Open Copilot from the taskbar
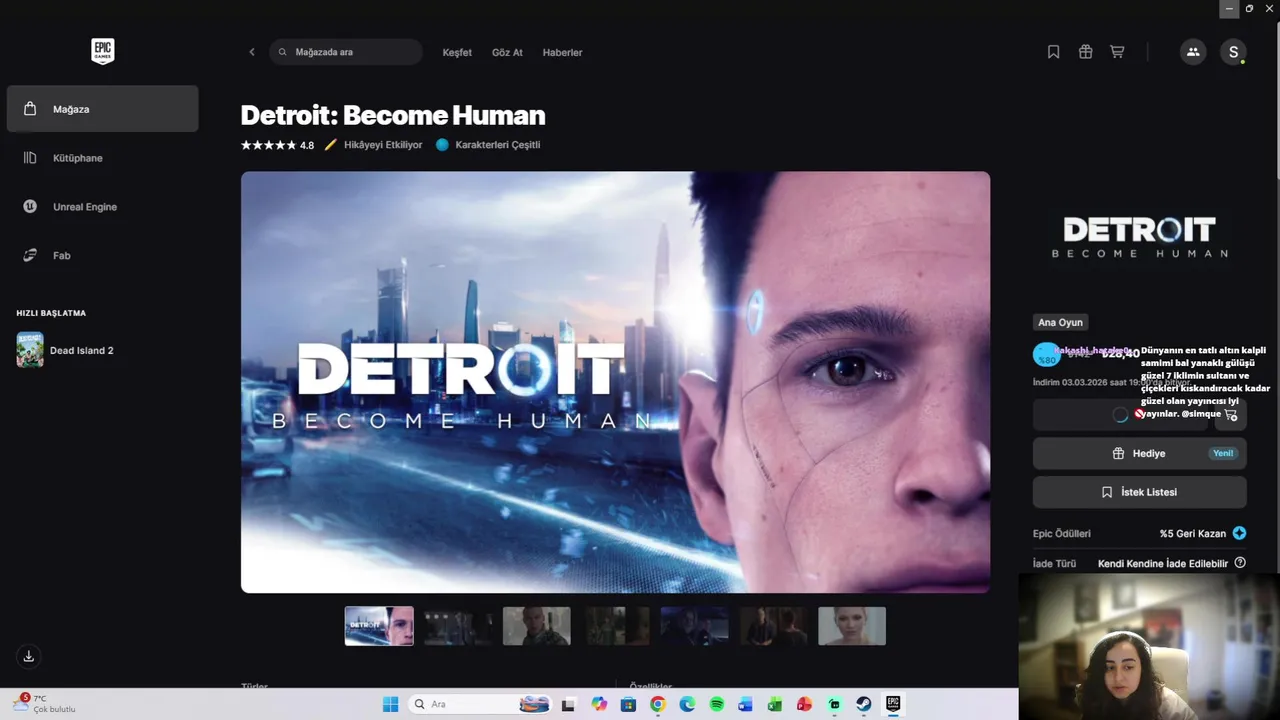This screenshot has width=1280, height=720. [x=599, y=704]
